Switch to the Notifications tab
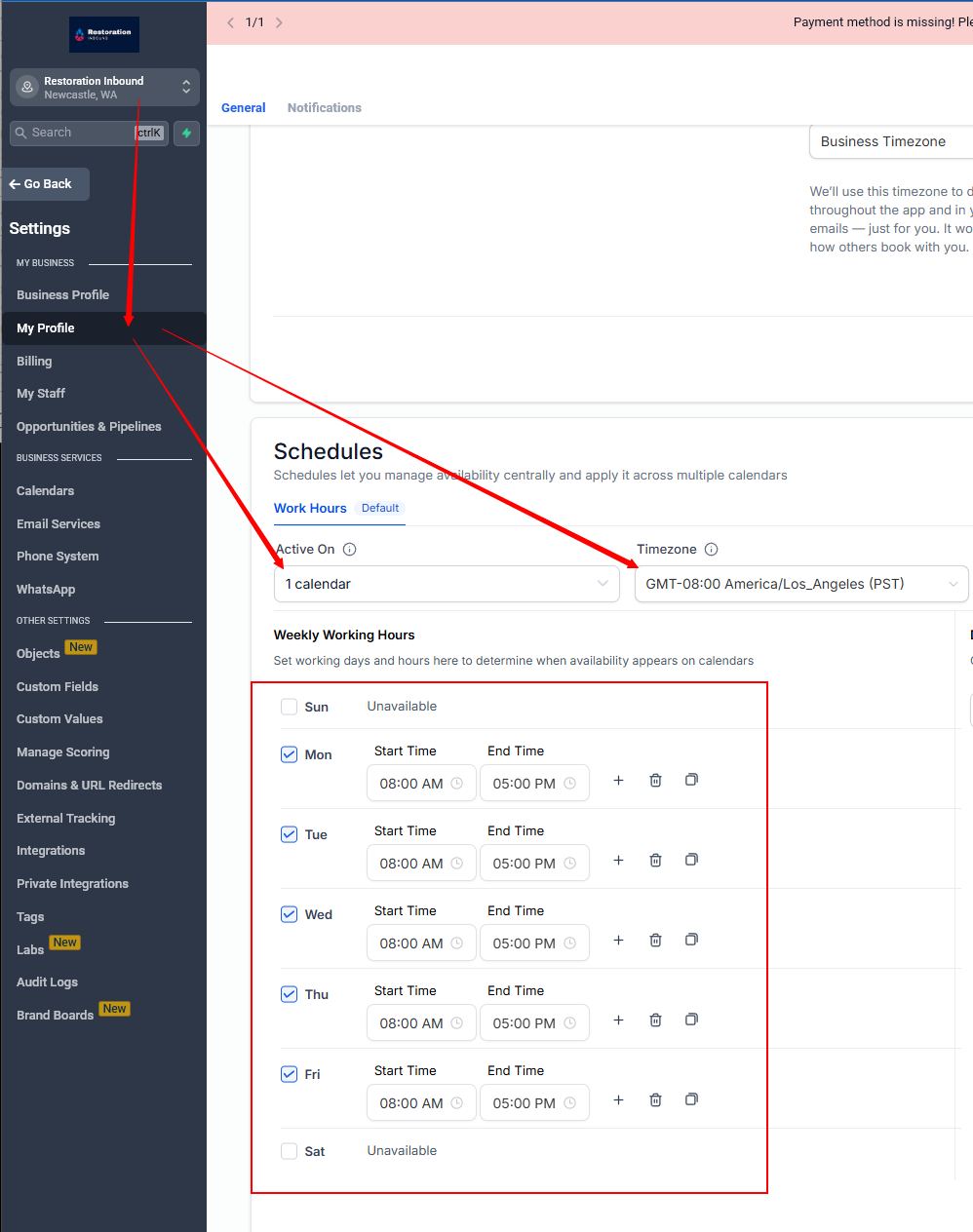Viewport: 973px width, 1232px height. [324, 108]
